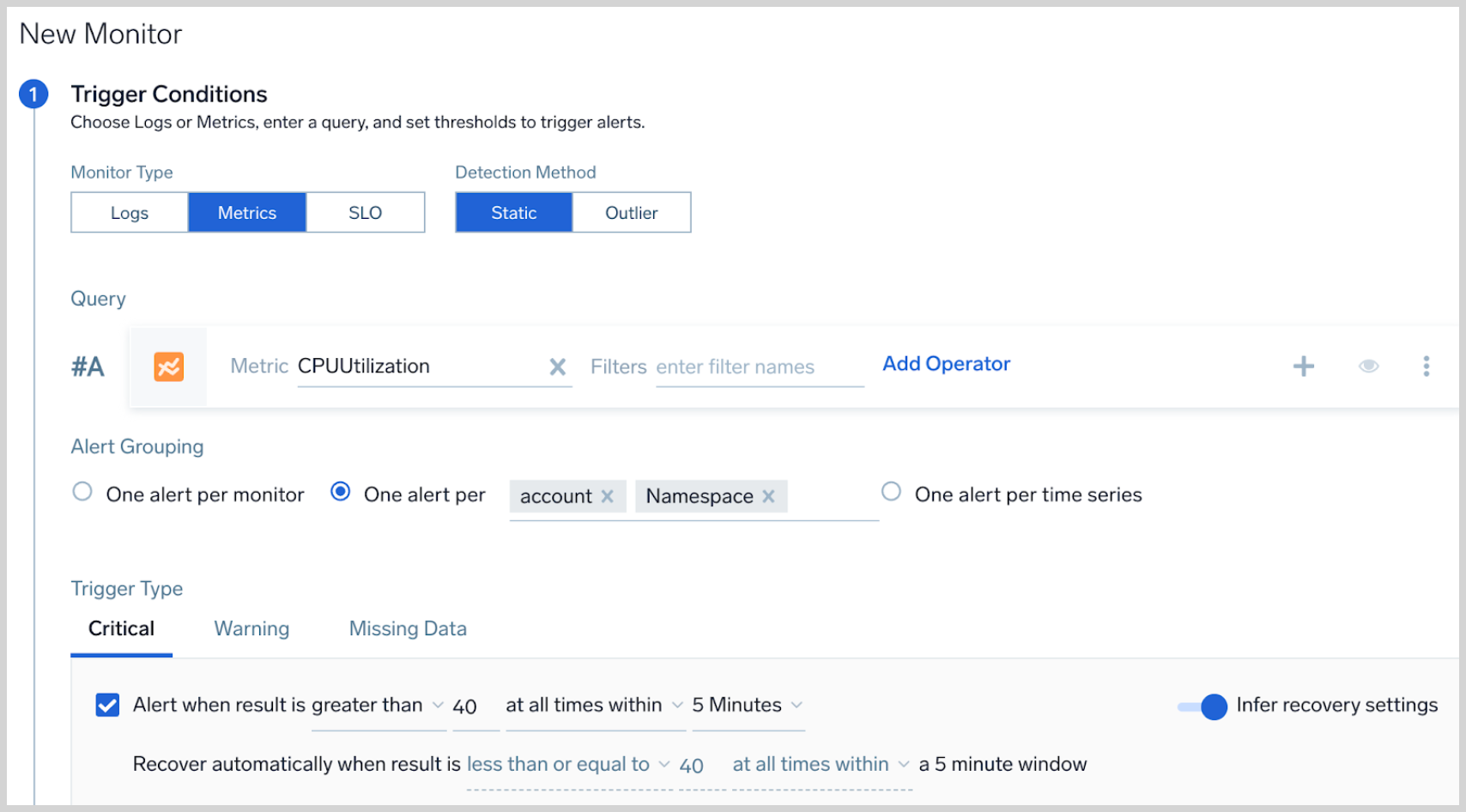Uncheck the Alert when result checkbox
The height and width of the screenshot is (812, 1466).
(107, 706)
